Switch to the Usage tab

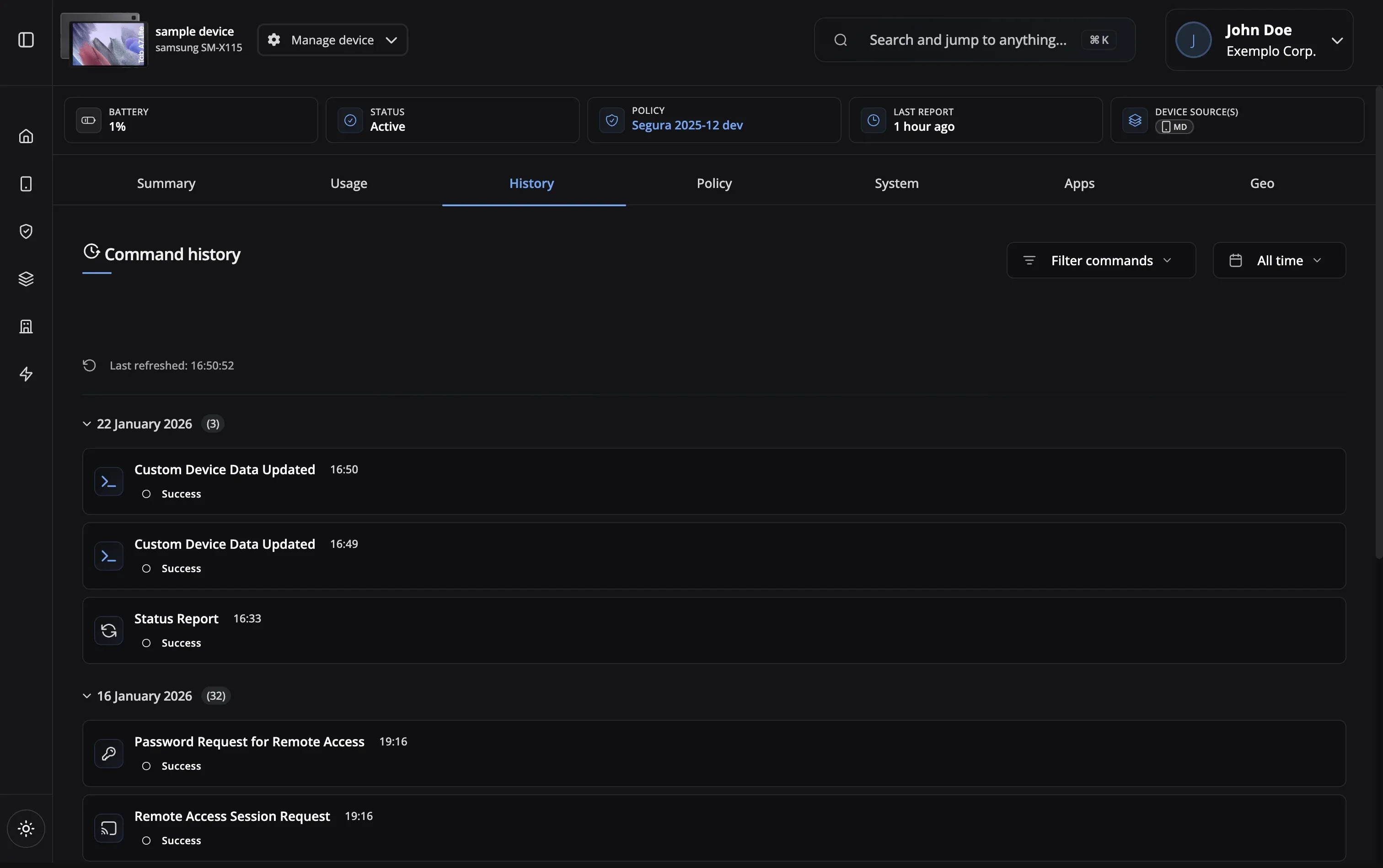coord(348,183)
